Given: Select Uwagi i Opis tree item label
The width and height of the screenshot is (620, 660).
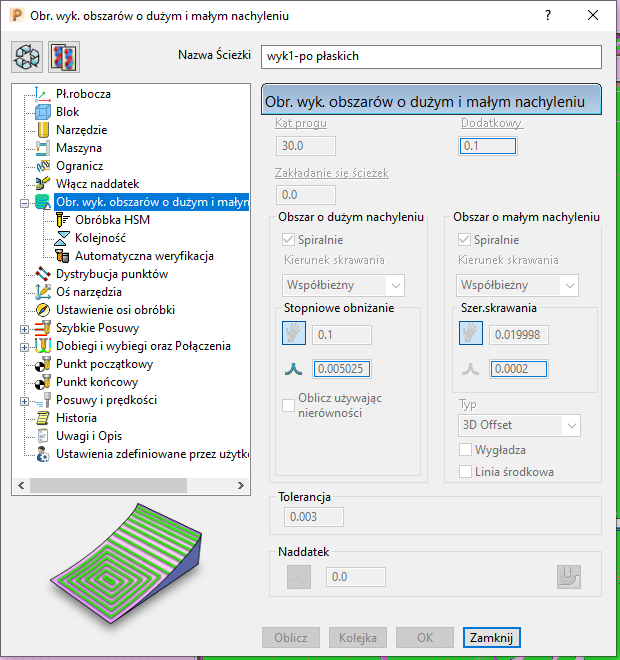Looking at the screenshot, I should pyautogui.click(x=89, y=436).
